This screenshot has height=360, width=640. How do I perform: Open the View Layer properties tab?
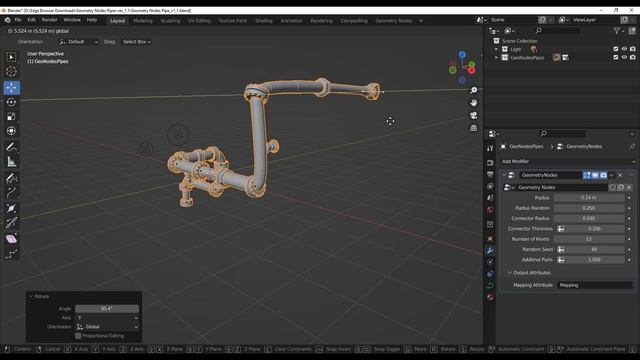pyautogui.click(x=490, y=186)
